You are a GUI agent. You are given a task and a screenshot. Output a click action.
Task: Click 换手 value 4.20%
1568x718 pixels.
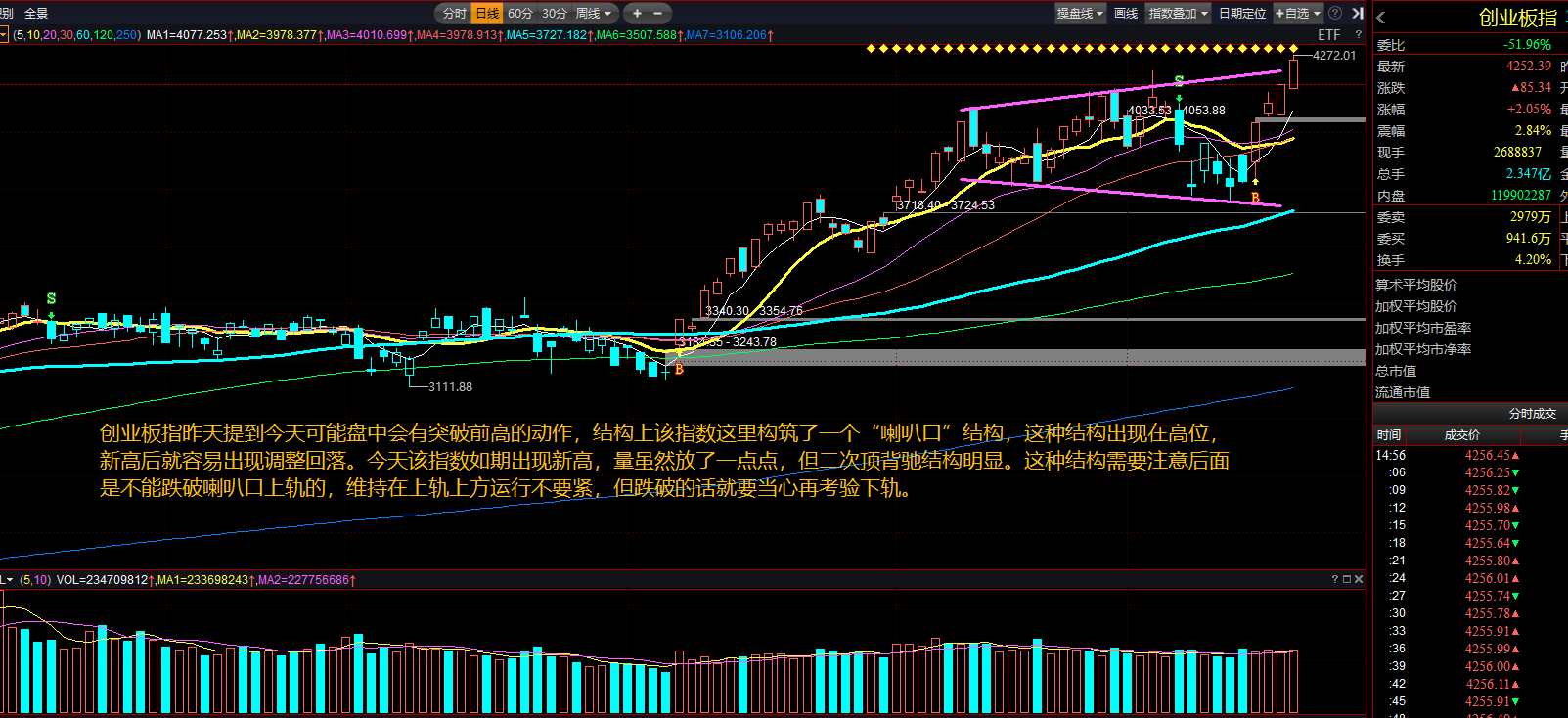coord(1533,260)
